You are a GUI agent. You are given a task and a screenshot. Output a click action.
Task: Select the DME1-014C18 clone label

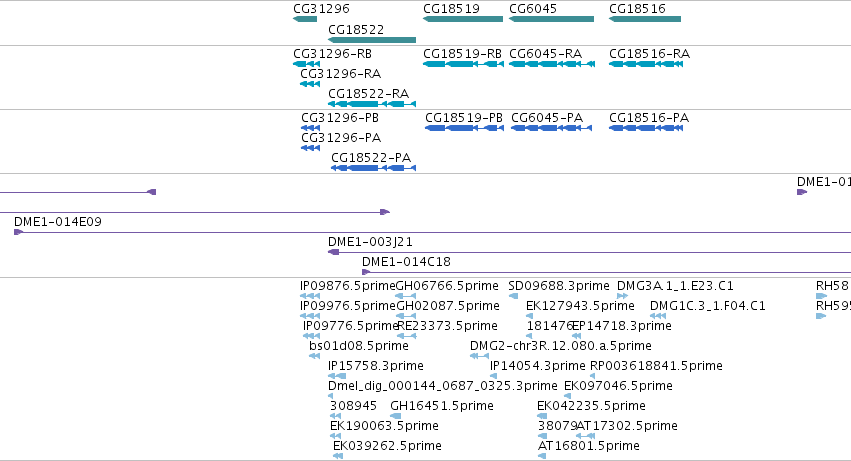pos(406,262)
